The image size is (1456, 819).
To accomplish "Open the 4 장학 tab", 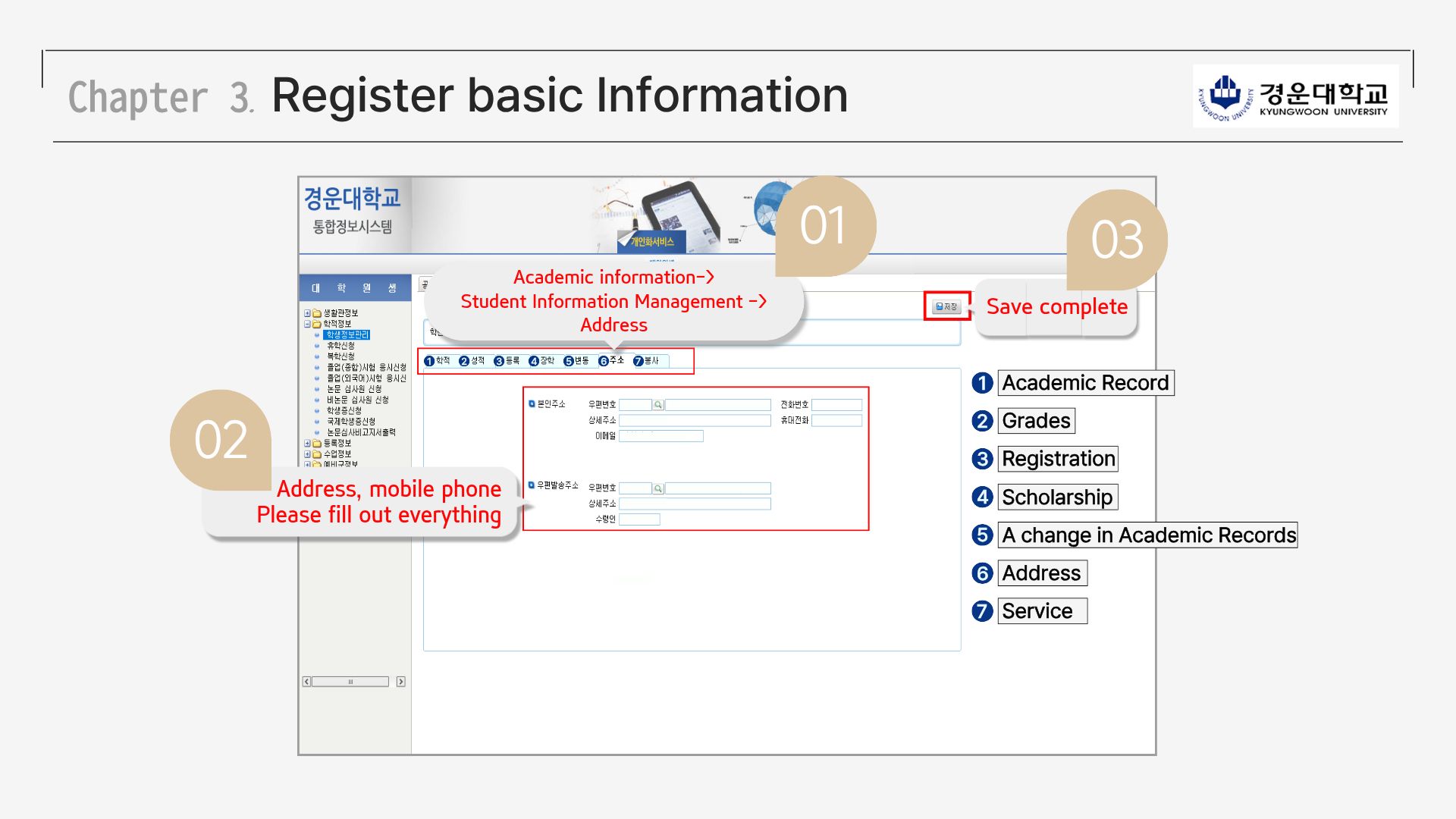I will coord(541,361).
